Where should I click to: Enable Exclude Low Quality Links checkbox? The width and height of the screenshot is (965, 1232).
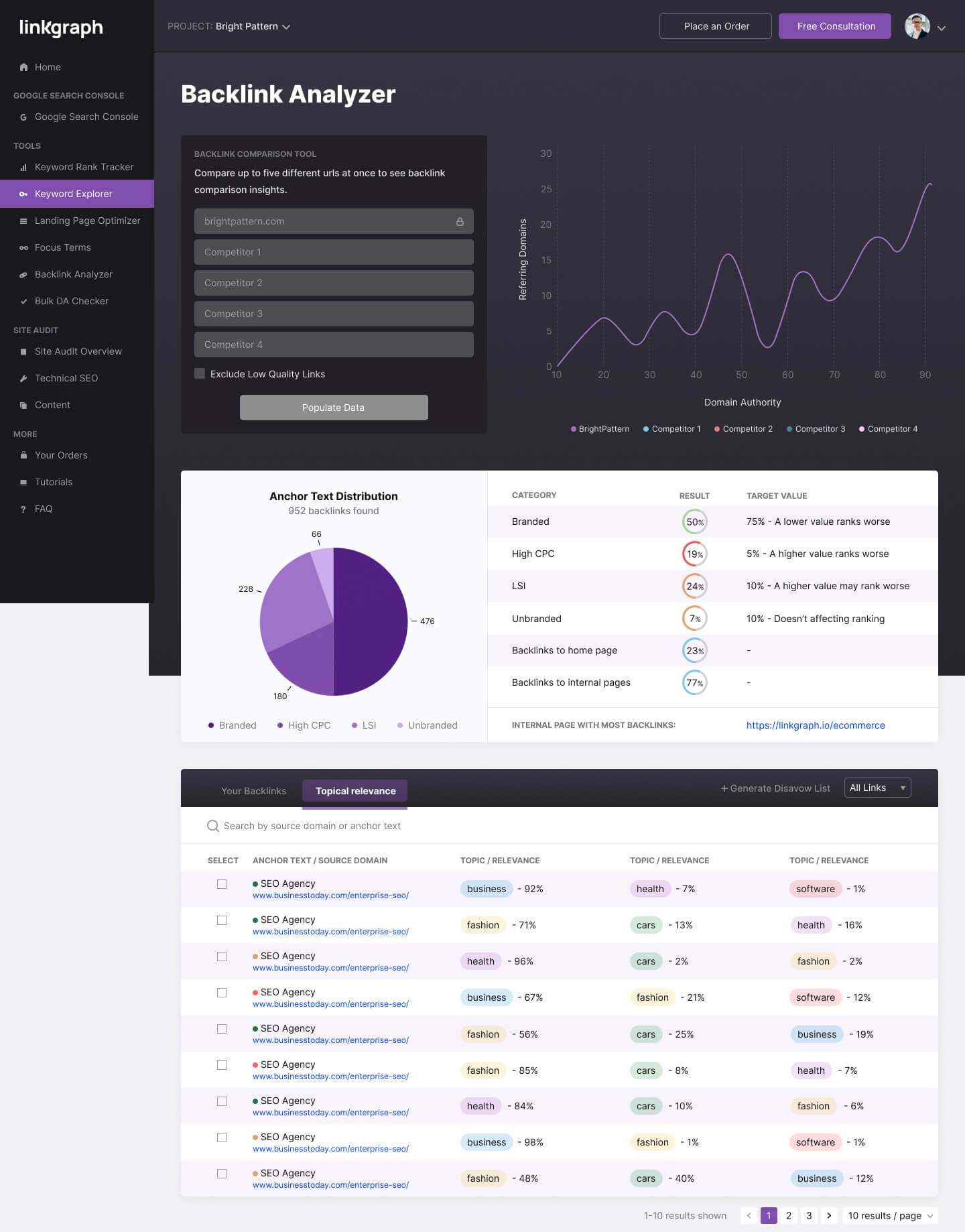[x=200, y=373]
